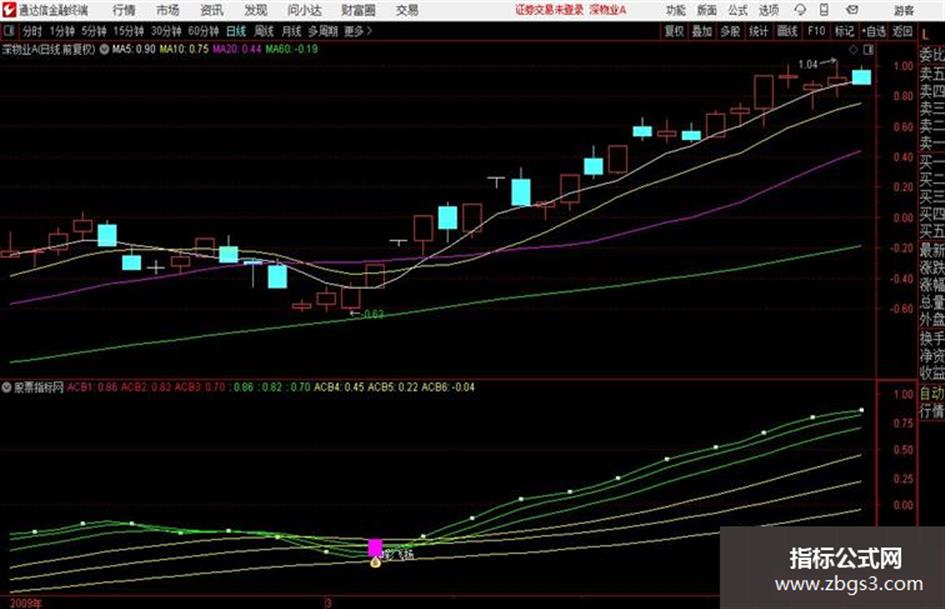Click the yellow money bag signal icon
Viewport: 945px width, 609px height.
375,563
